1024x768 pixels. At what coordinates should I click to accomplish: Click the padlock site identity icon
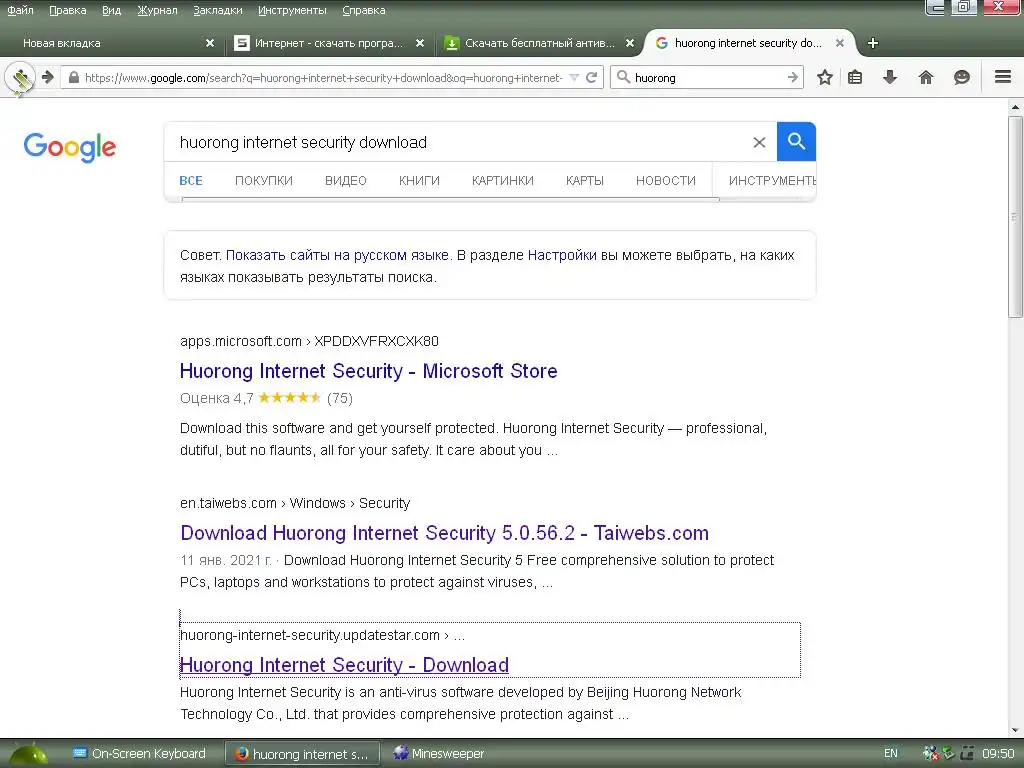coord(74,78)
